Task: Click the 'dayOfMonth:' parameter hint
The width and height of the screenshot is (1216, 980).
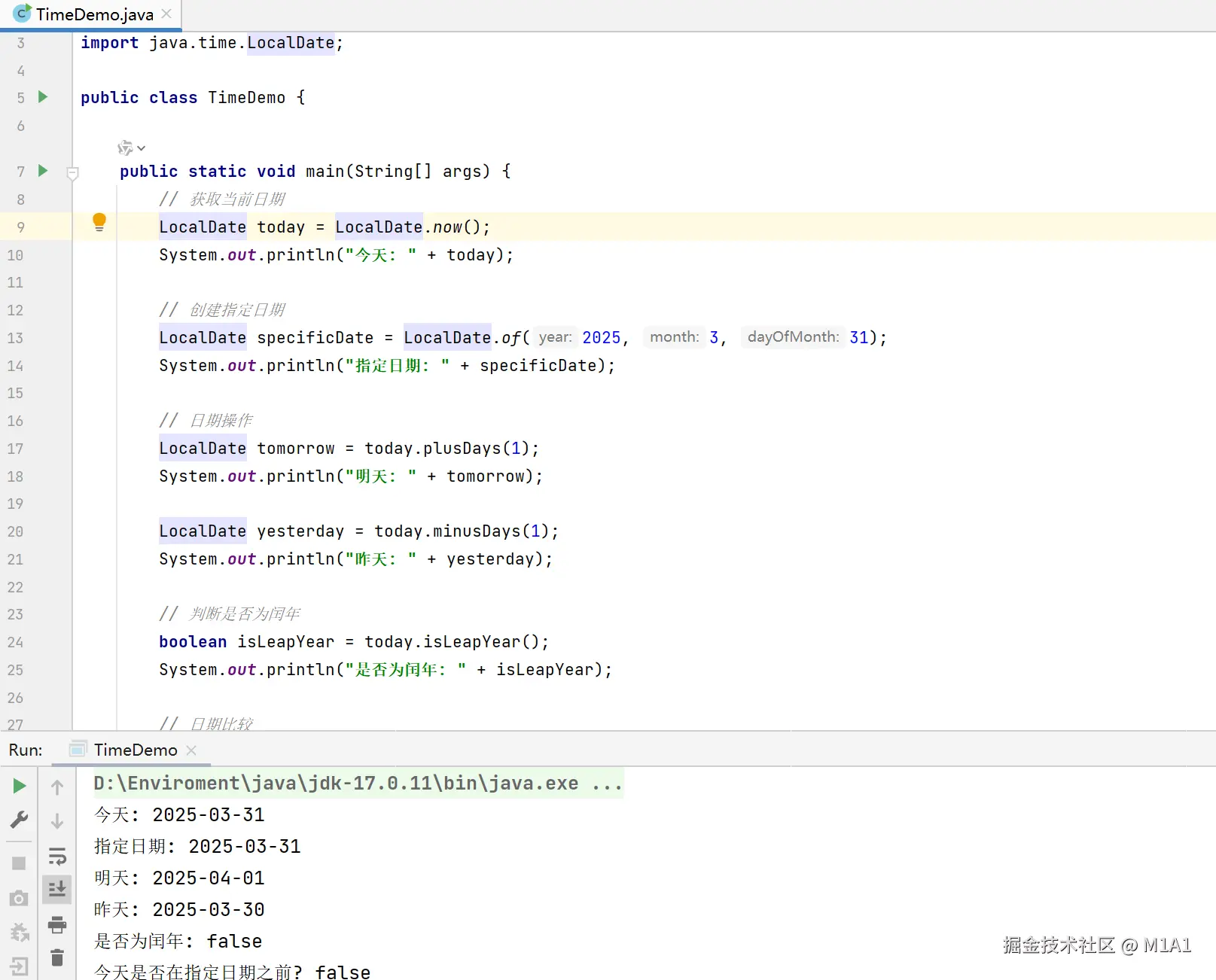Action: [793, 337]
